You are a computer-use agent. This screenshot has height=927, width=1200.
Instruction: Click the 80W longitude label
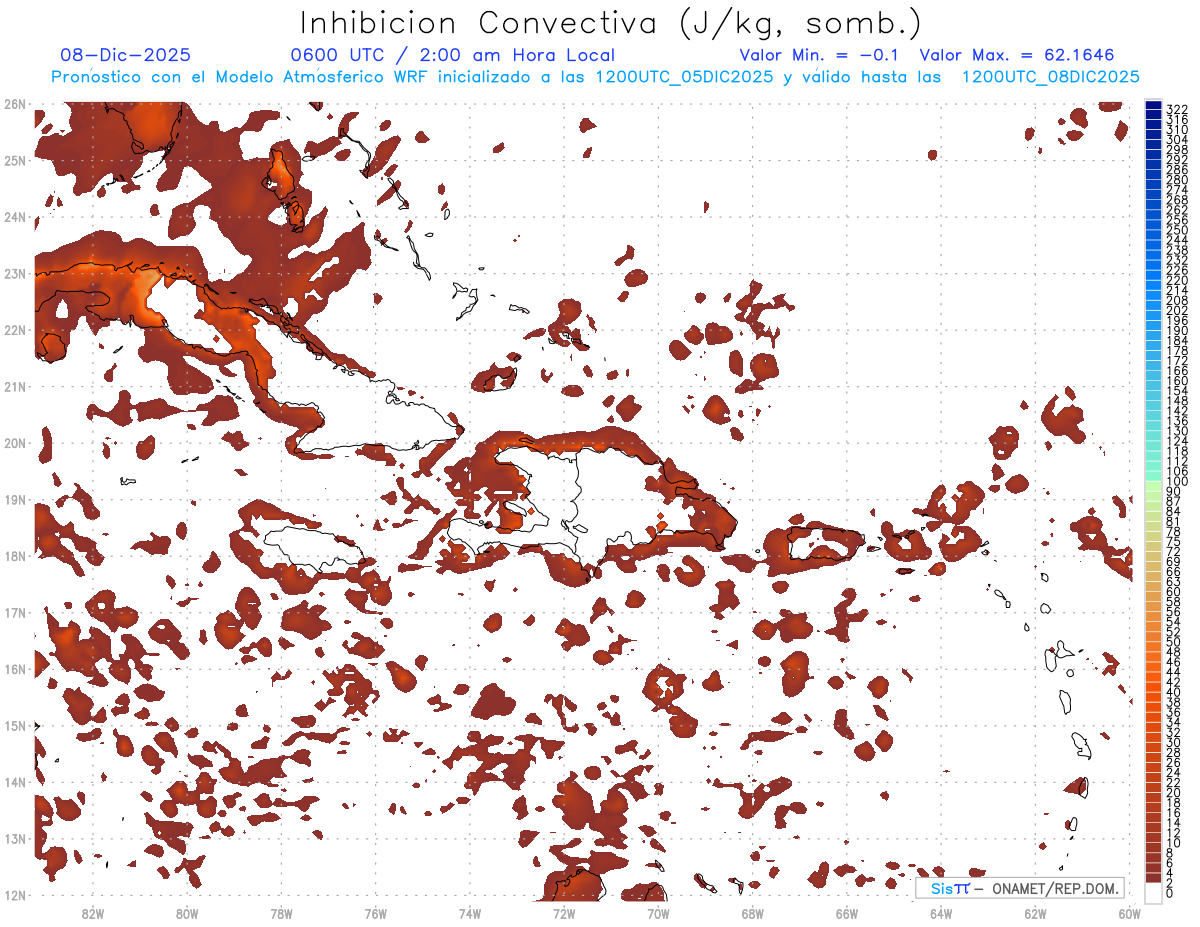pos(187,913)
